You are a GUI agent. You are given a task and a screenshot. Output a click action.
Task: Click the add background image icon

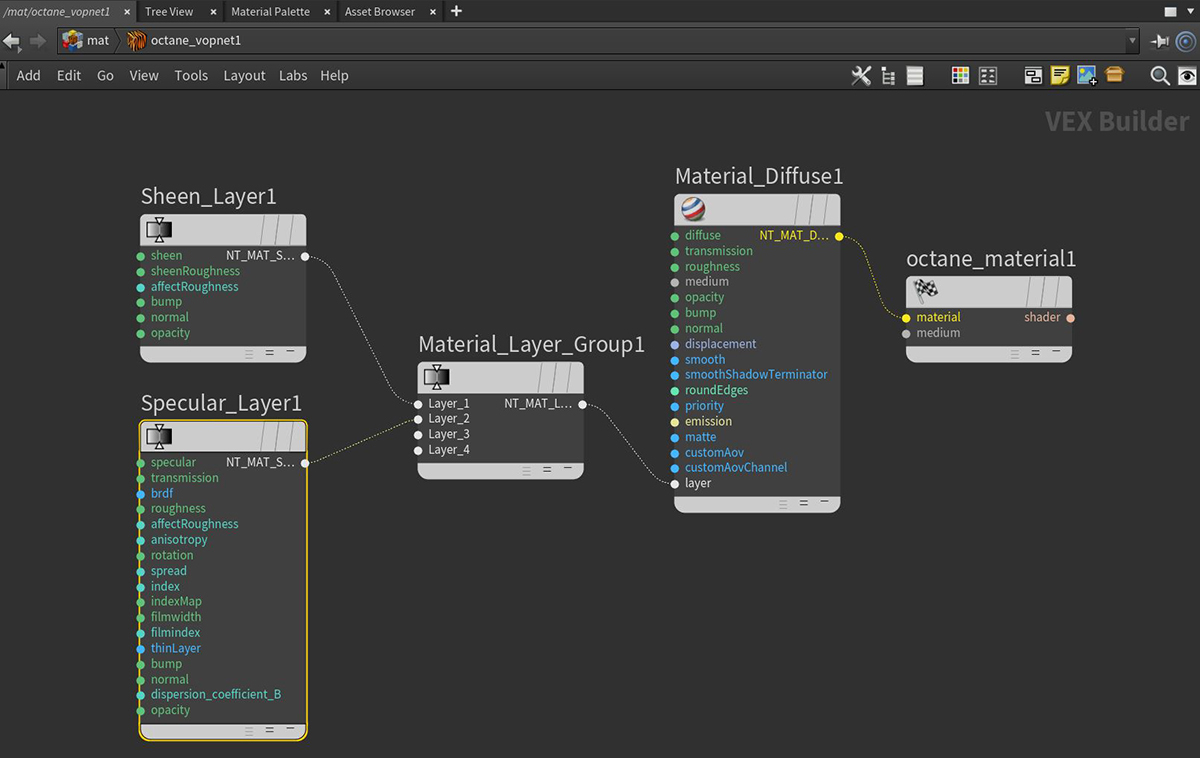[x=1087, y=76]
